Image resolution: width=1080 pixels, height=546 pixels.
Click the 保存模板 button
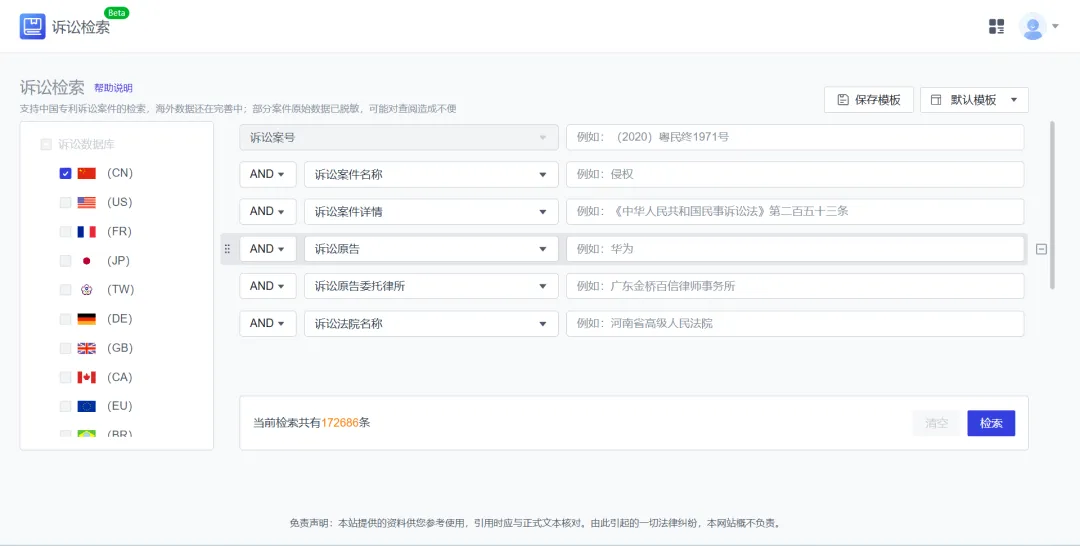point(869,100)
